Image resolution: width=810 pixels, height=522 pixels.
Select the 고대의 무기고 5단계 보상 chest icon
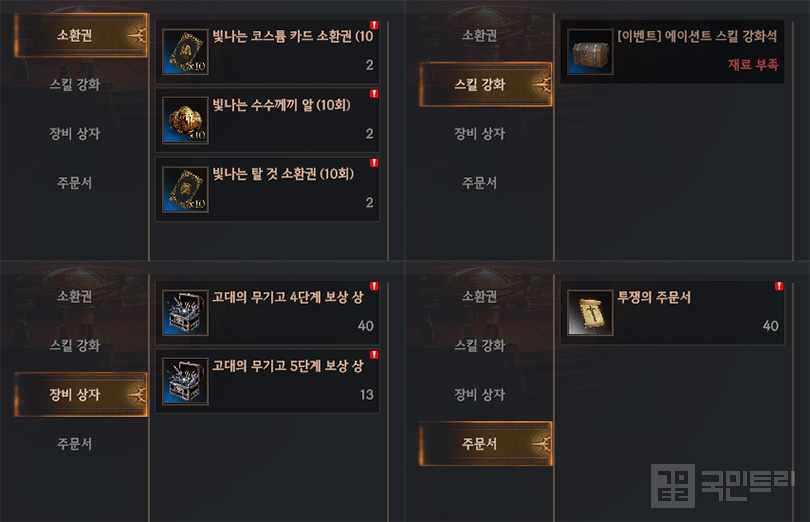point(185,381)
